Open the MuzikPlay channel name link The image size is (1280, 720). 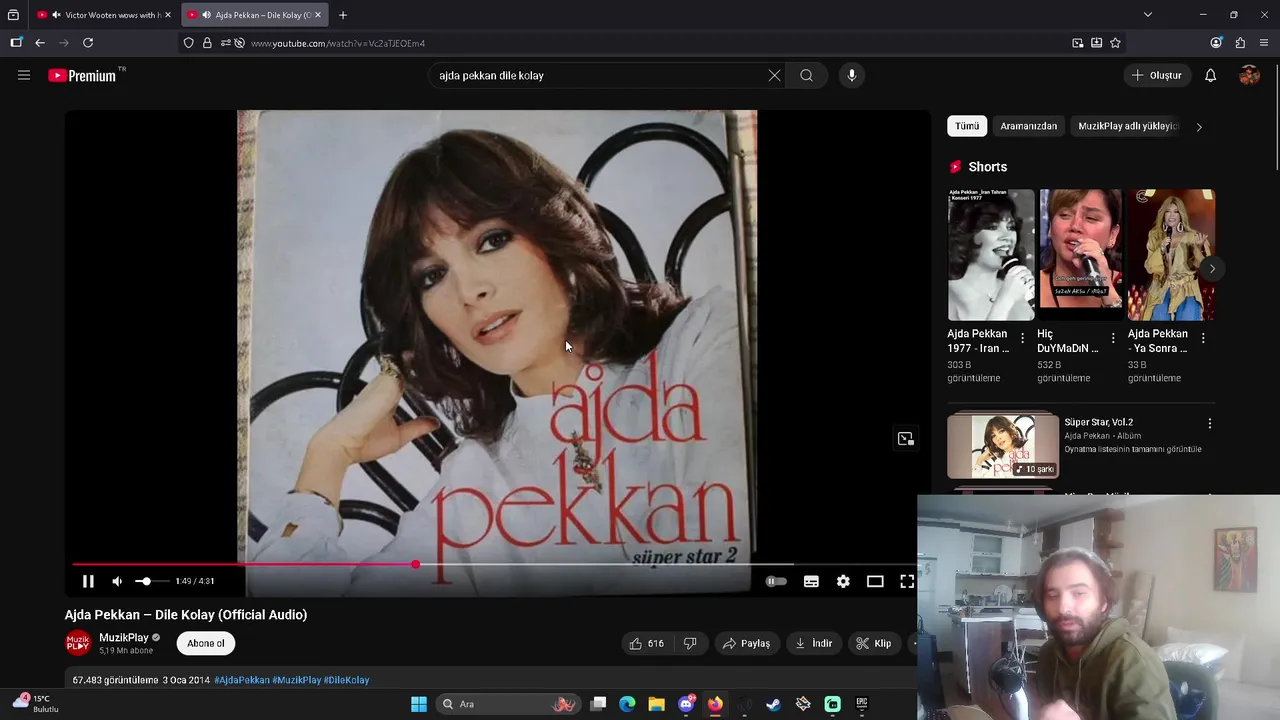123,637
